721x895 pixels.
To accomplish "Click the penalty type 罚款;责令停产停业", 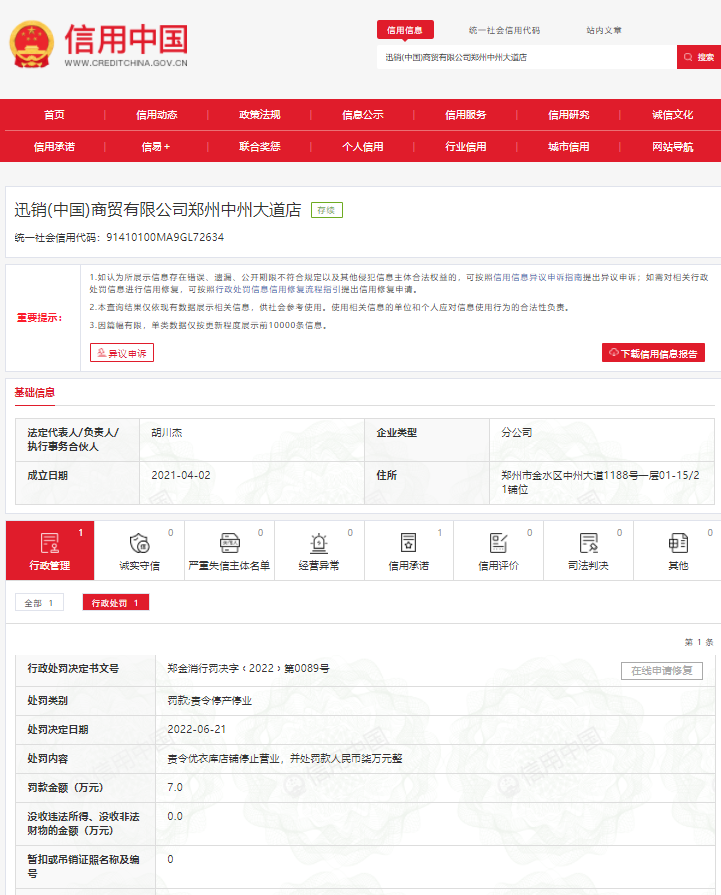I will [x=210, y=700].
